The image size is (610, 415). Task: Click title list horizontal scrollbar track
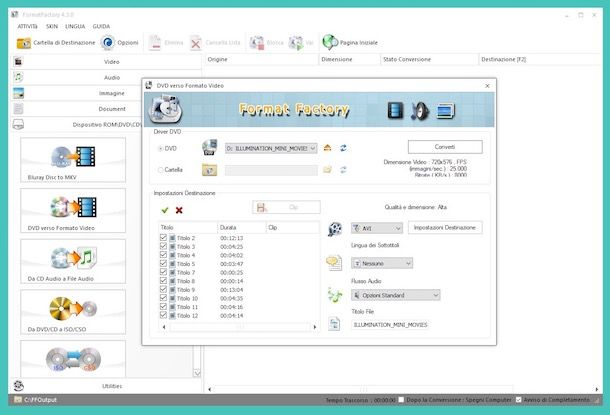pos(240,327)
